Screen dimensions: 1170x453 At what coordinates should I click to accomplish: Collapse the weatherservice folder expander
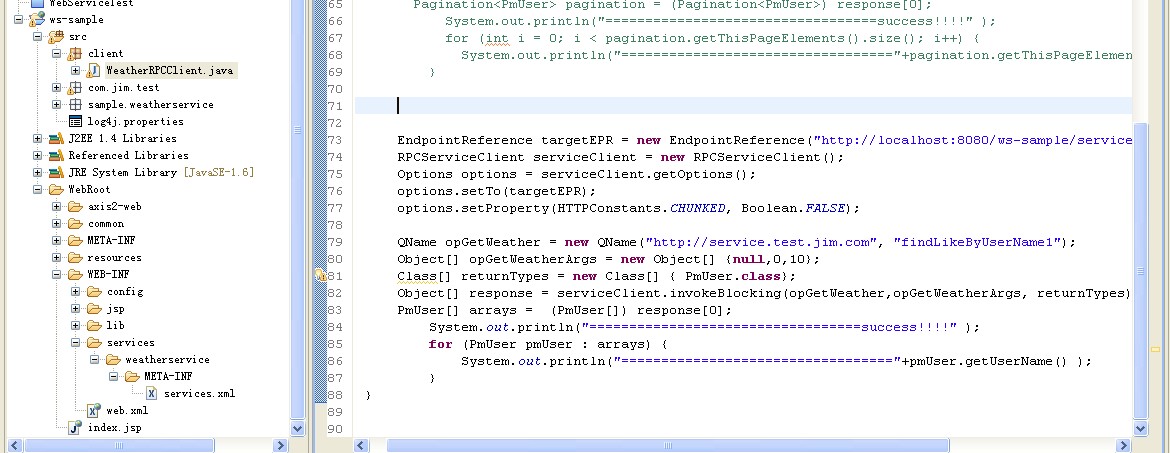click(95, 360)
